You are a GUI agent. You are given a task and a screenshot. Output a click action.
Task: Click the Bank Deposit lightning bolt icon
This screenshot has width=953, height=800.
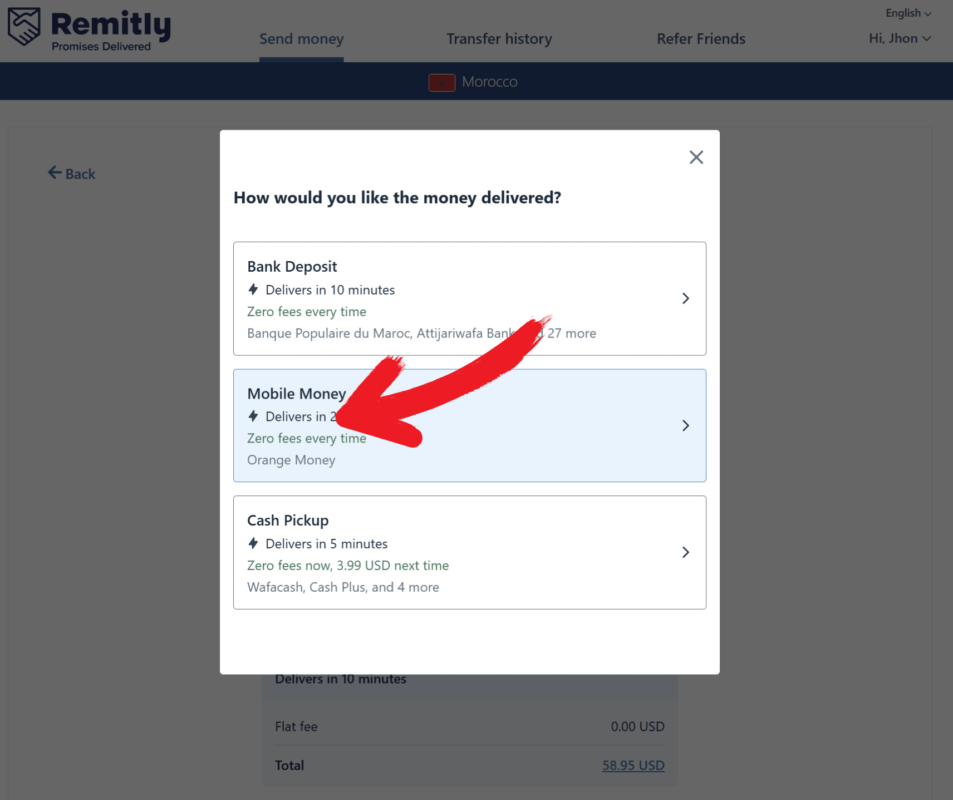pos(253,289)
